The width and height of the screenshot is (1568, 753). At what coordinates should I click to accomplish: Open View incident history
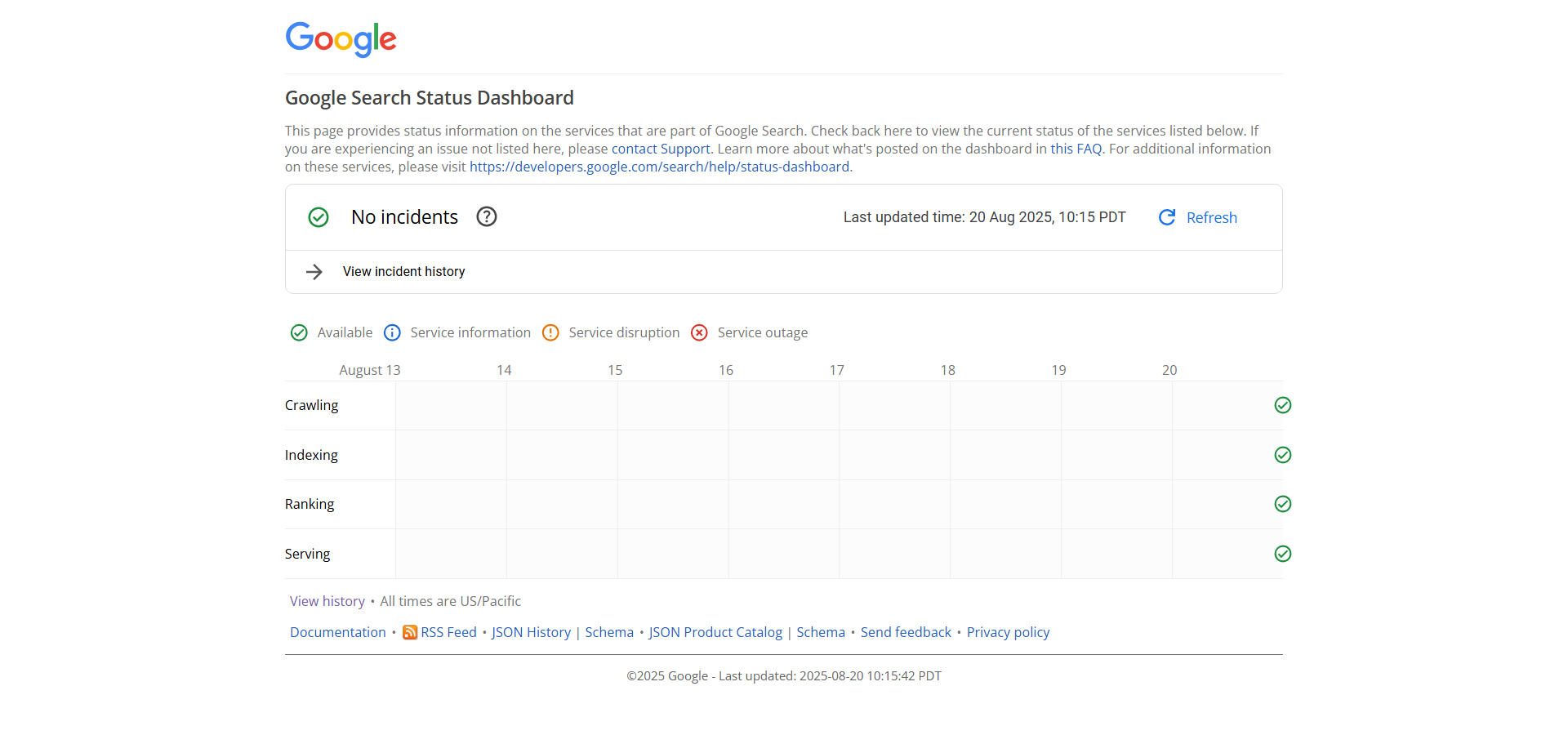(403, 271)
